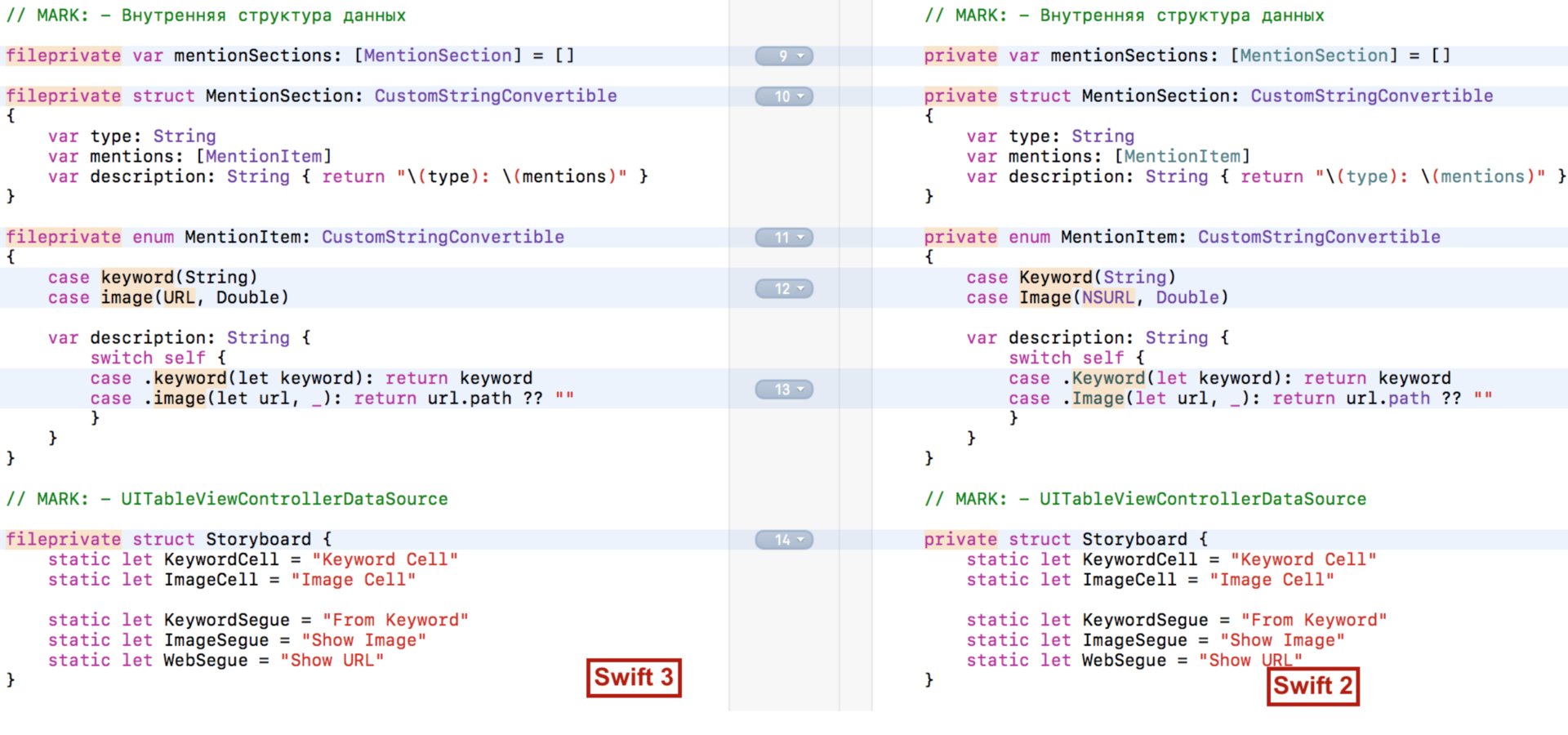Select the Show Image segue string

[364, 639]
